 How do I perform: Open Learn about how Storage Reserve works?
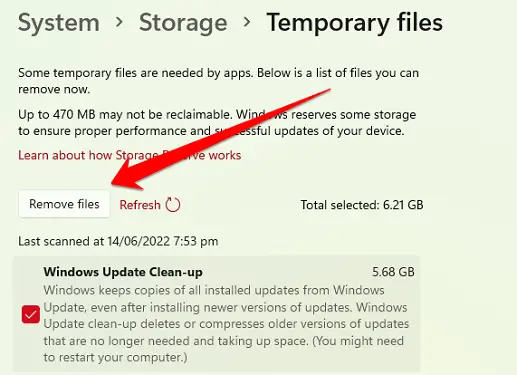click(129, 155)
